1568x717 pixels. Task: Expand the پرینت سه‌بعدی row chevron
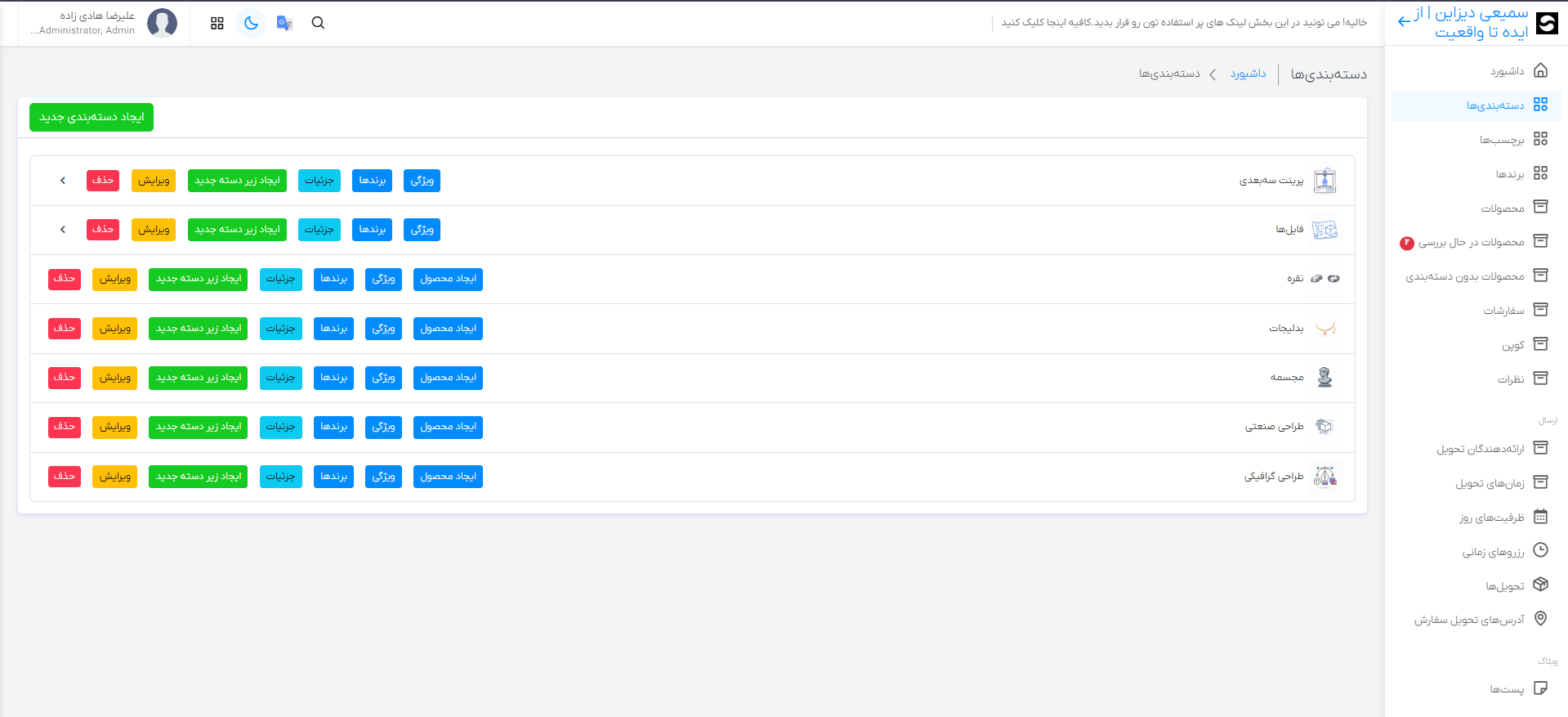(63, 181)
